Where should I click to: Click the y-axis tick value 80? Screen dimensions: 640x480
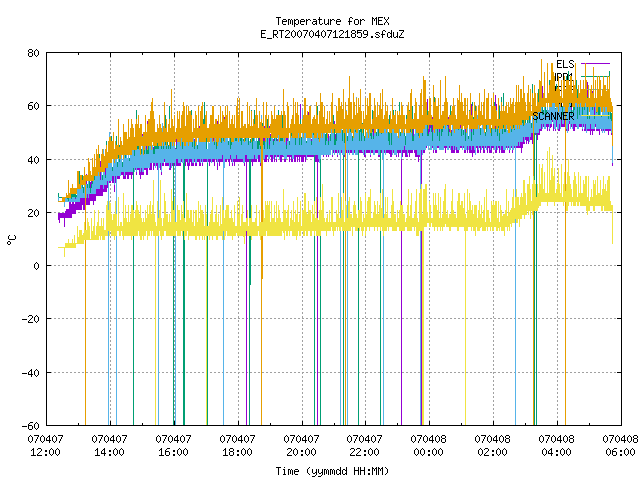(x=33, y=53)
